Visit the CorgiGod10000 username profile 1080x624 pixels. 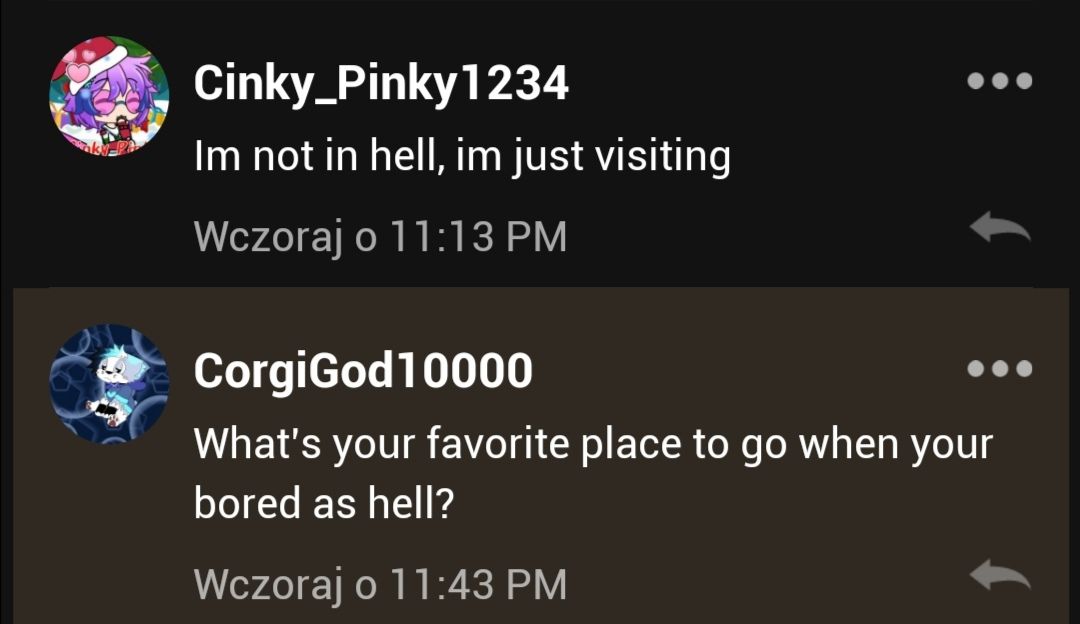tap(363, 371)
